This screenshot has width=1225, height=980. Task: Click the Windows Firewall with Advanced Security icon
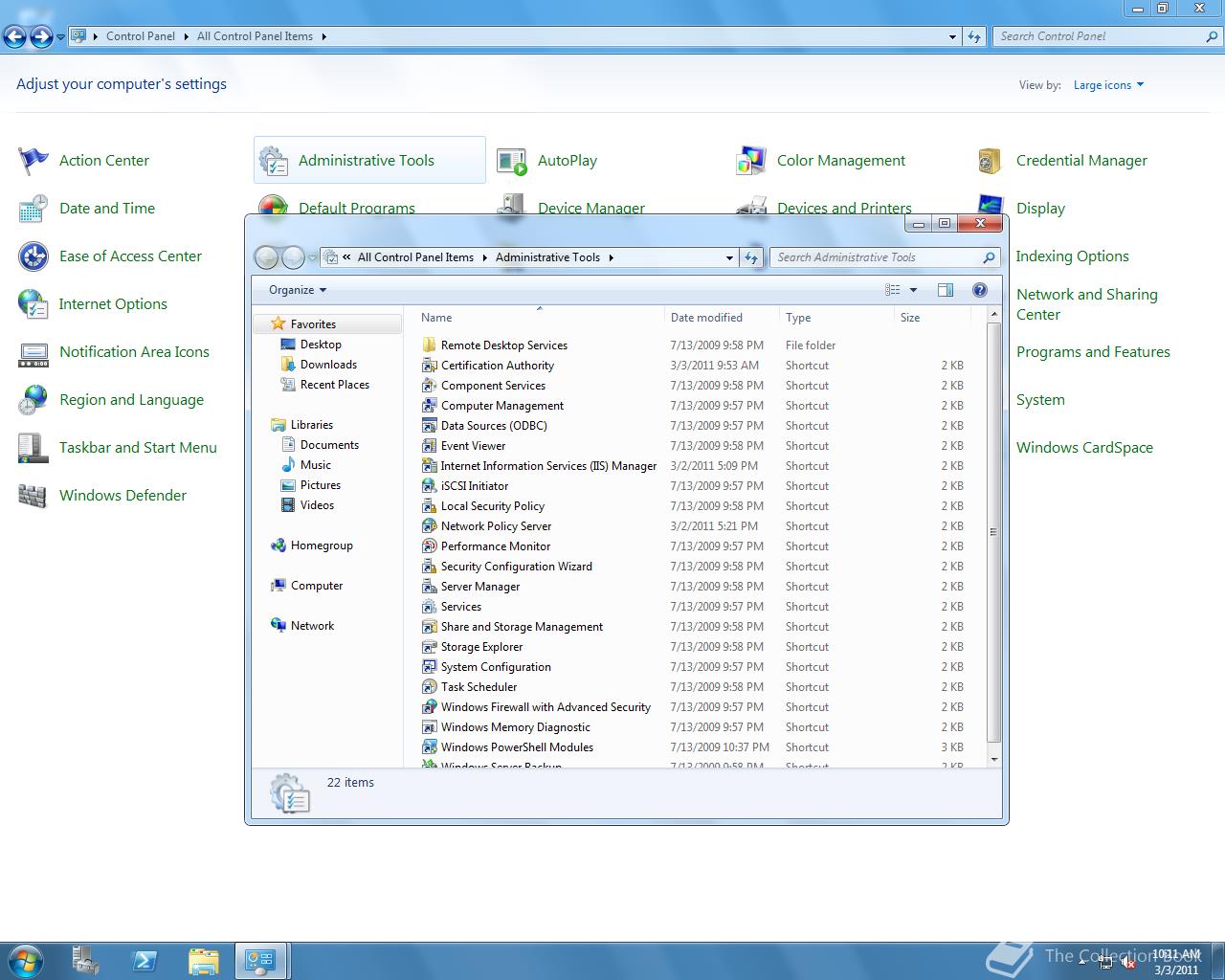pos(430,707)
